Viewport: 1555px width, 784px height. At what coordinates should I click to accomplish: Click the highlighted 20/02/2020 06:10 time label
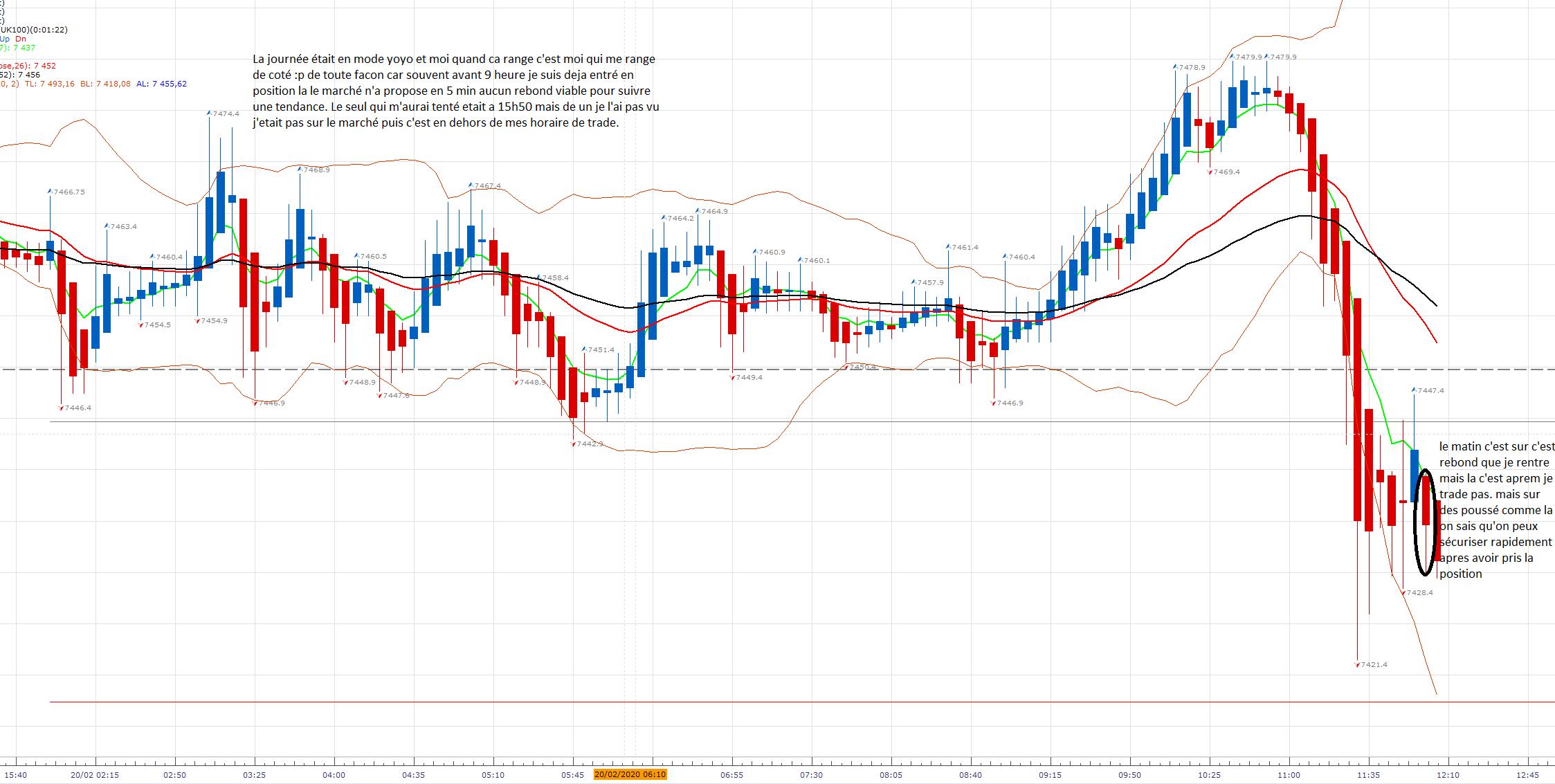[x=630, y=774]
